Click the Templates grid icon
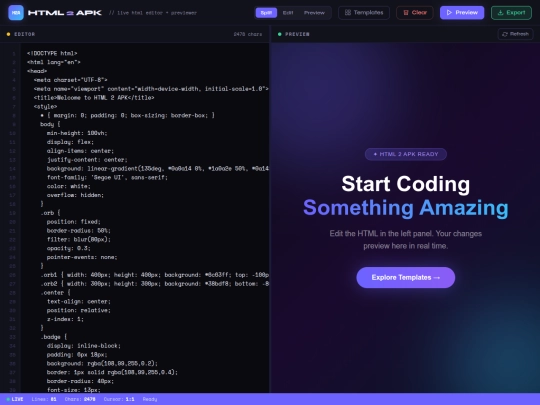540x405 pixels. (347, 13)
